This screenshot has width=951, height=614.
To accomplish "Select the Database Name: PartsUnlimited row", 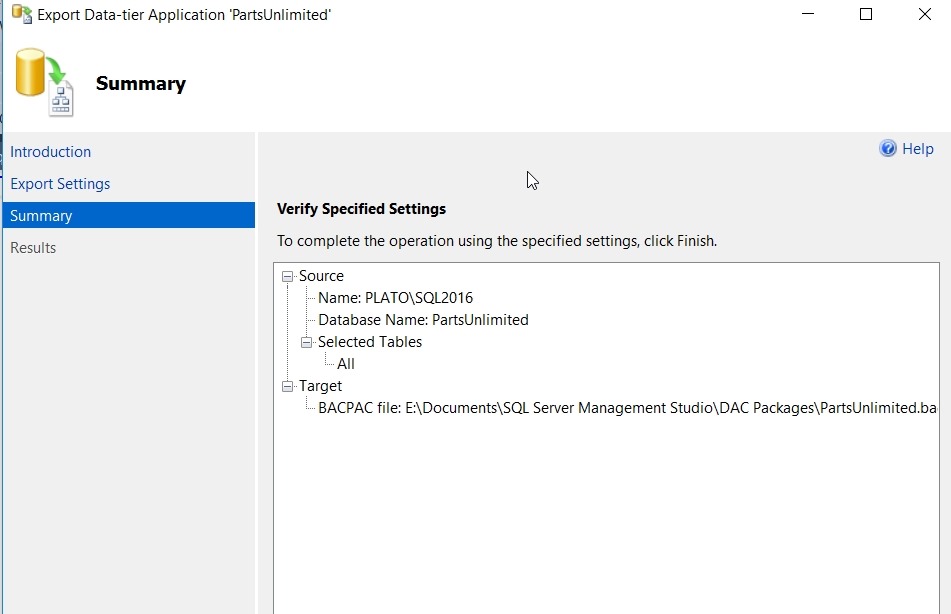I will (423, 320).
